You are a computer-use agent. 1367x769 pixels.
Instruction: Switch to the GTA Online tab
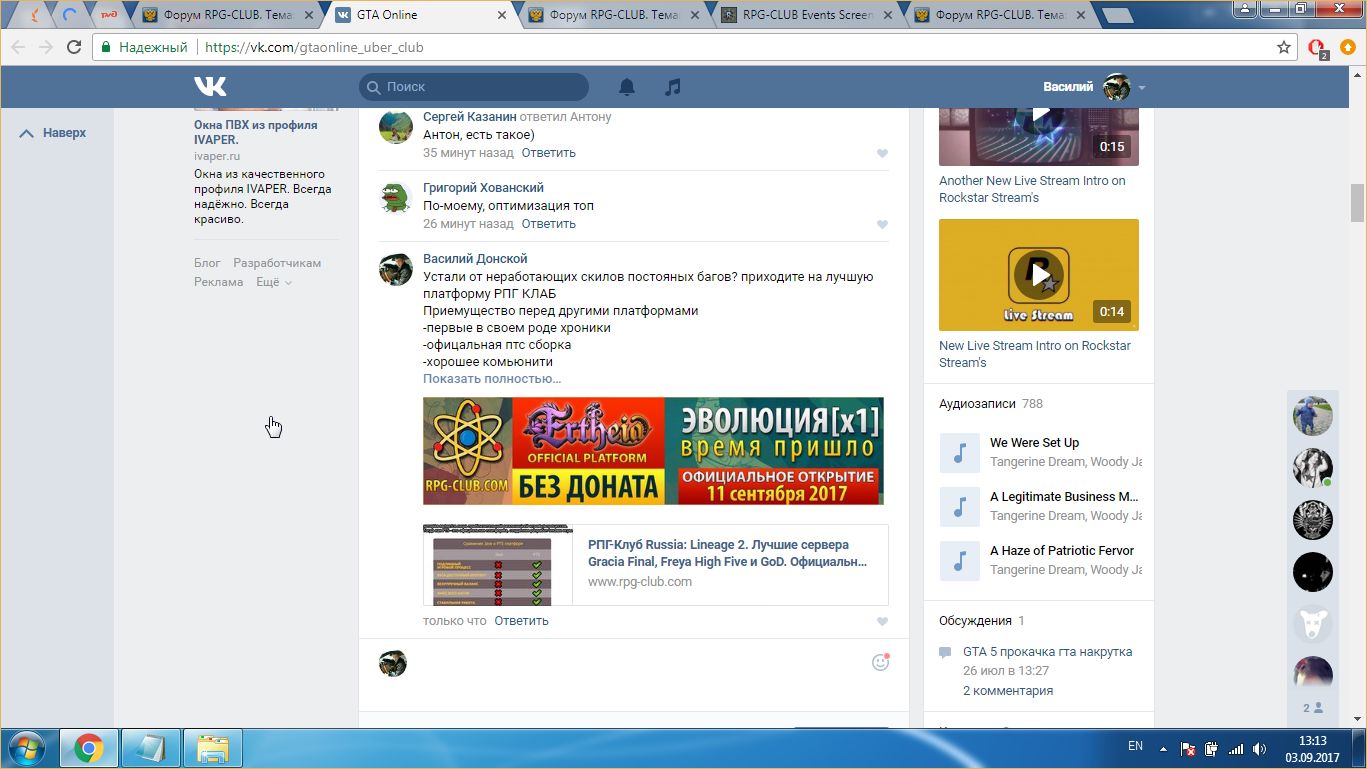pos(420,15)
